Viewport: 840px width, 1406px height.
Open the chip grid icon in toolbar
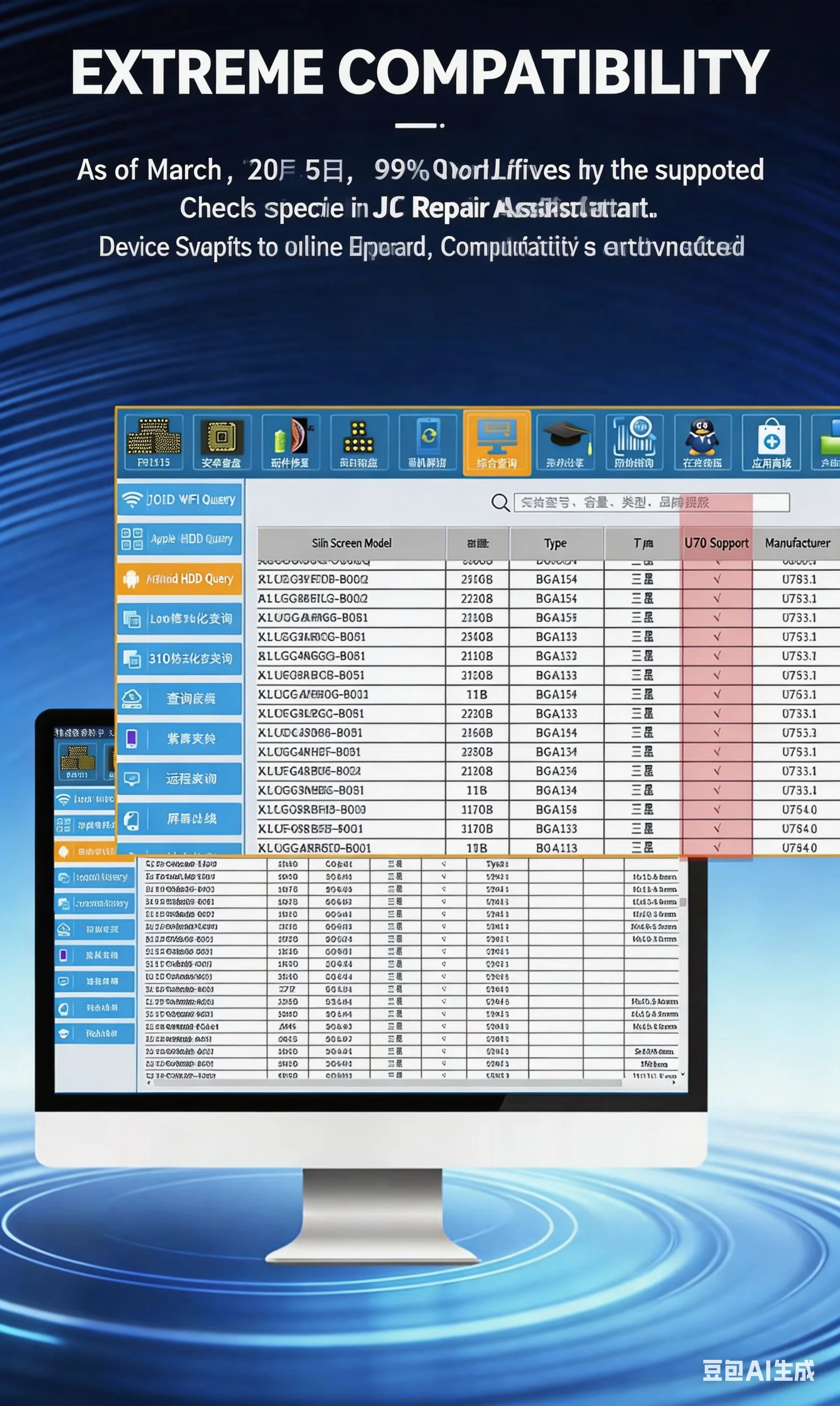pyautogui.click(x=153, y=442)
